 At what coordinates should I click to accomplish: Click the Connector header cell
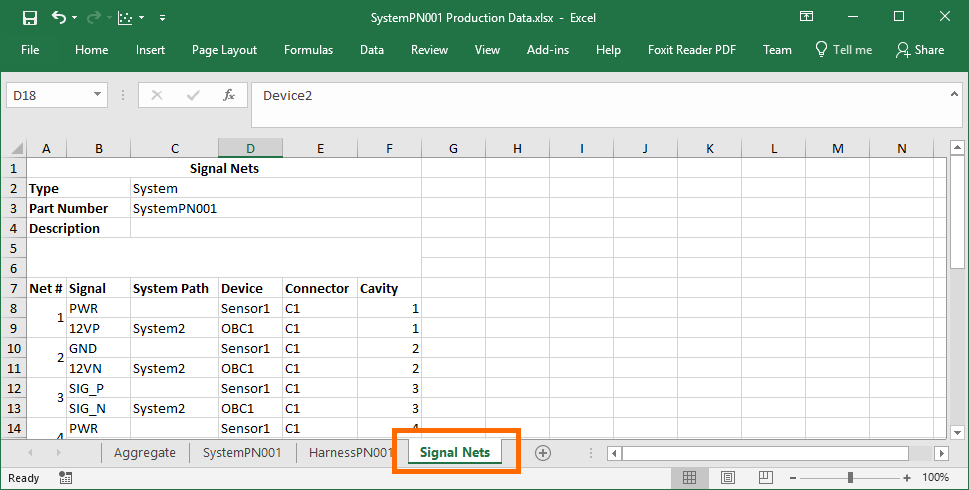pos(319,289)
